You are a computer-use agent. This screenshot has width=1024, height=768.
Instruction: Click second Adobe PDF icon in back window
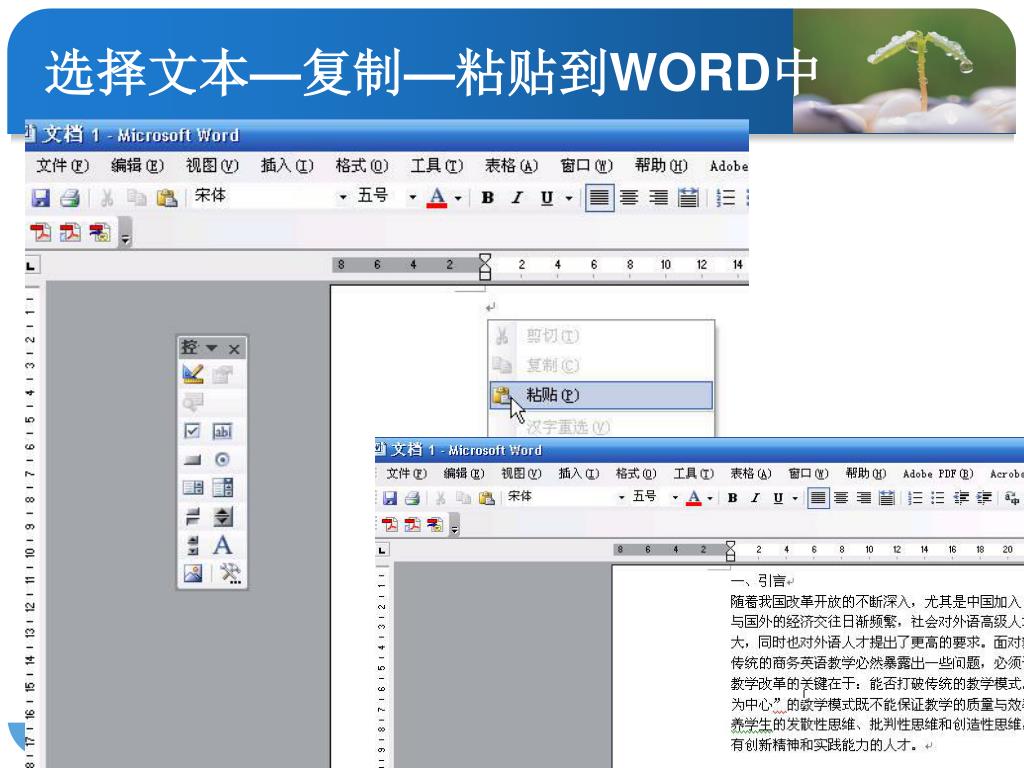(x=70, y=232)
